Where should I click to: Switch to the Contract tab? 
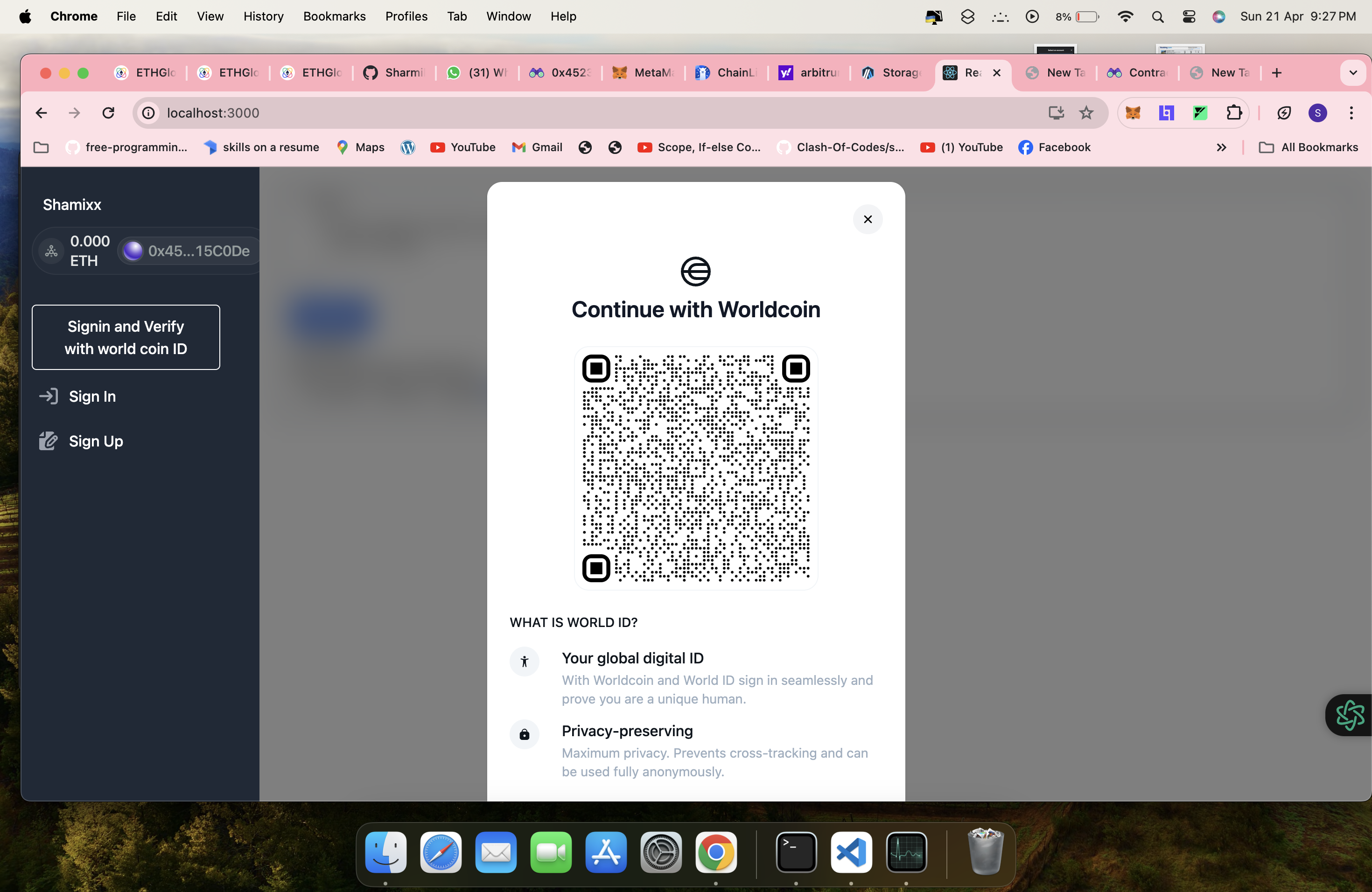click(x=1137, y=73)
